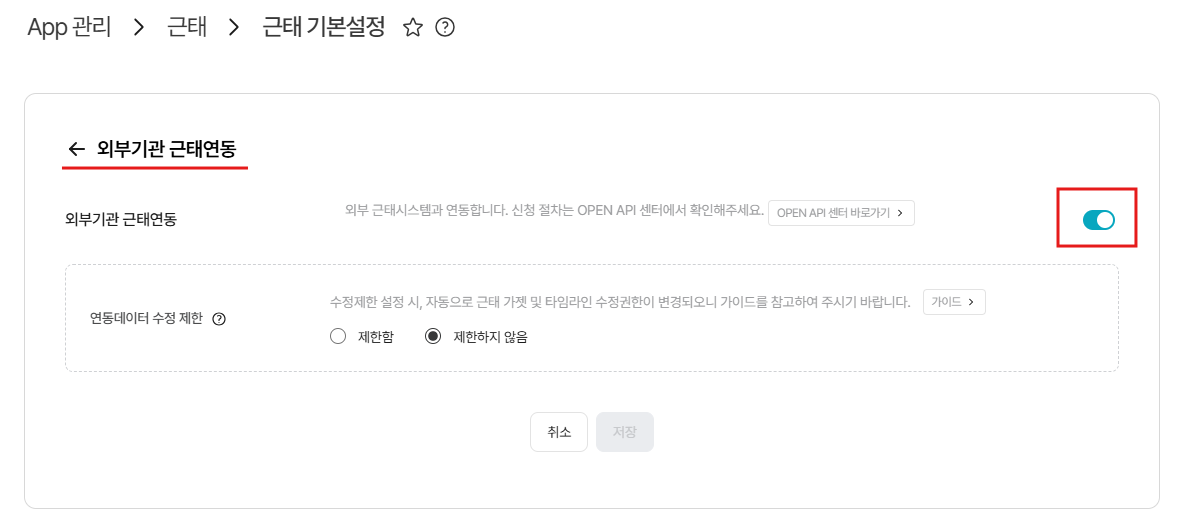
Task: Click the breadcrumb chevron after App 관리
Action: [139, 29]
